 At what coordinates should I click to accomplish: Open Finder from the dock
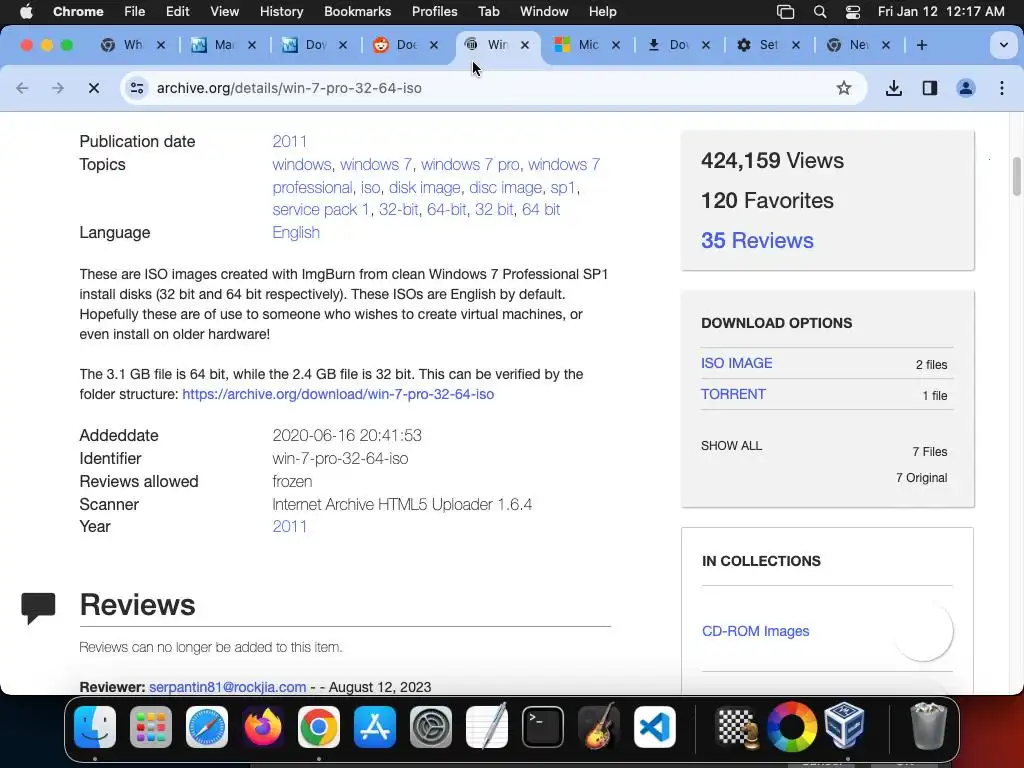[x=95, y=727]
